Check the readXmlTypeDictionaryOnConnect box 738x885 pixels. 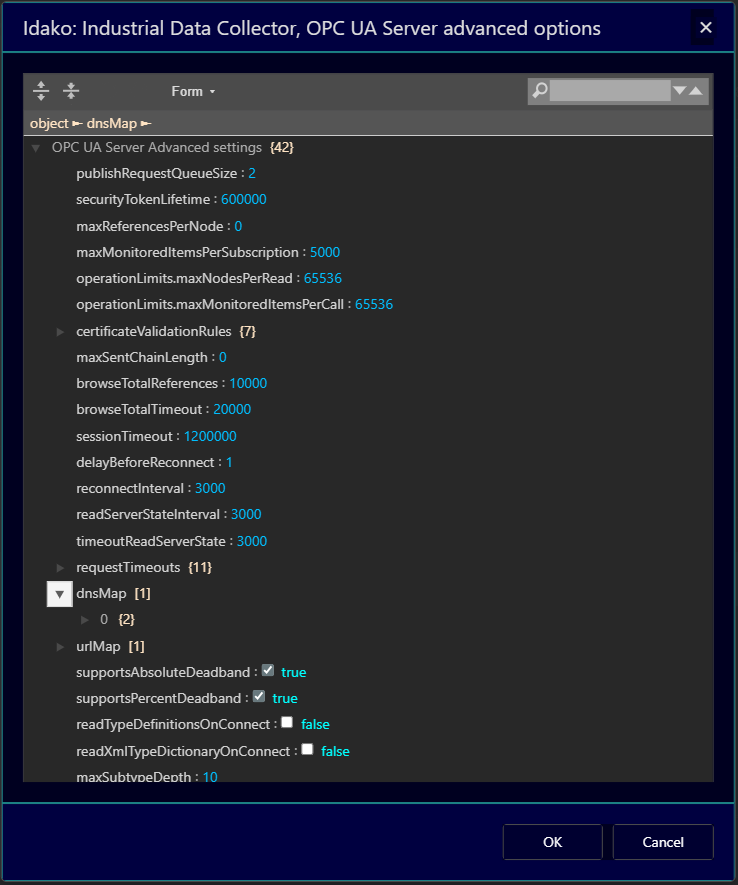tap(308, 749)
